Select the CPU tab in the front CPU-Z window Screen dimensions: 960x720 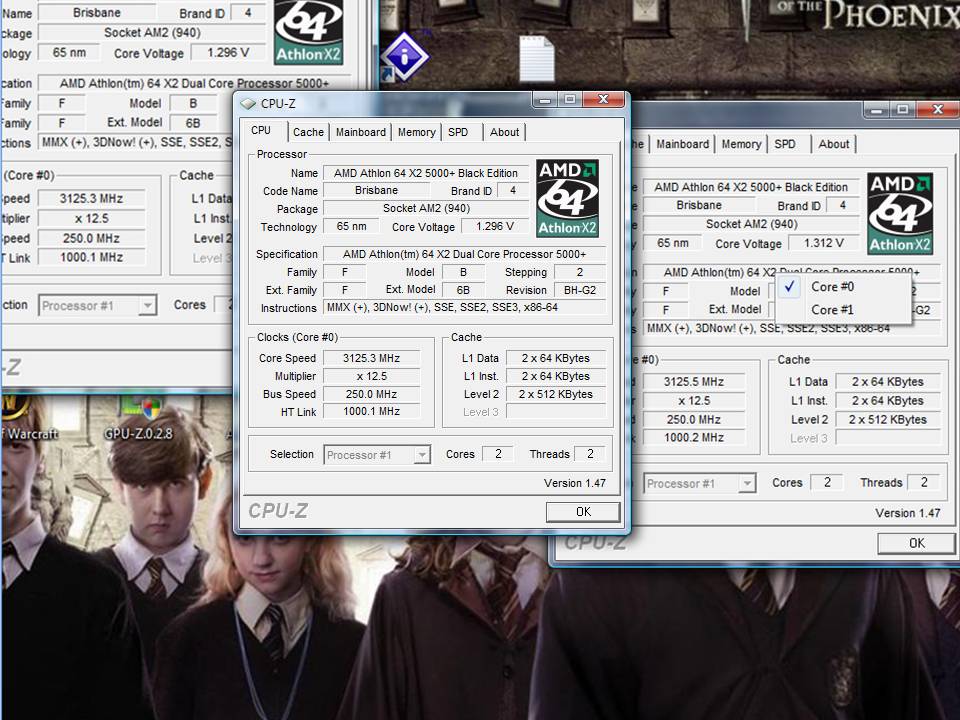point(261,130)
